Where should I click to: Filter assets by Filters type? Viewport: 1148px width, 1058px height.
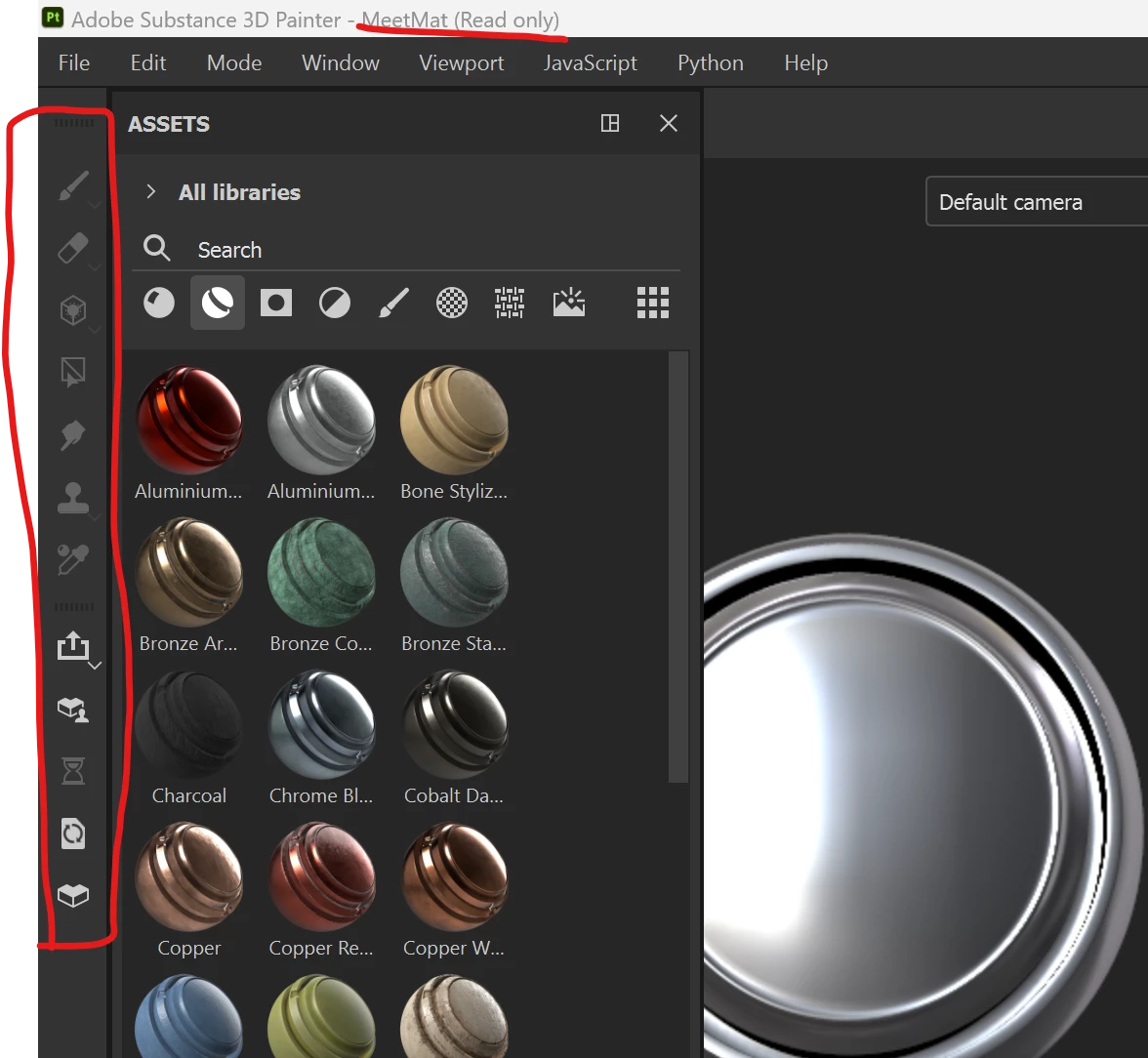pos(335,303)
